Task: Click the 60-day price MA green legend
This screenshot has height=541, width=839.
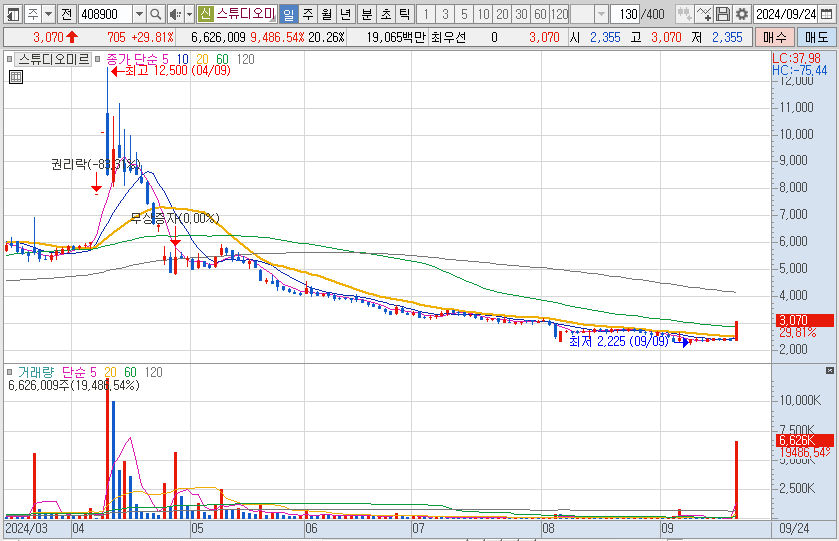Action: tap(222, 59)
